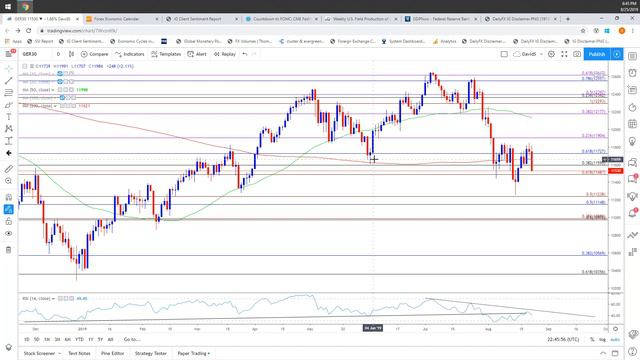Toggle percent scale on the price axis

point(592,339)
